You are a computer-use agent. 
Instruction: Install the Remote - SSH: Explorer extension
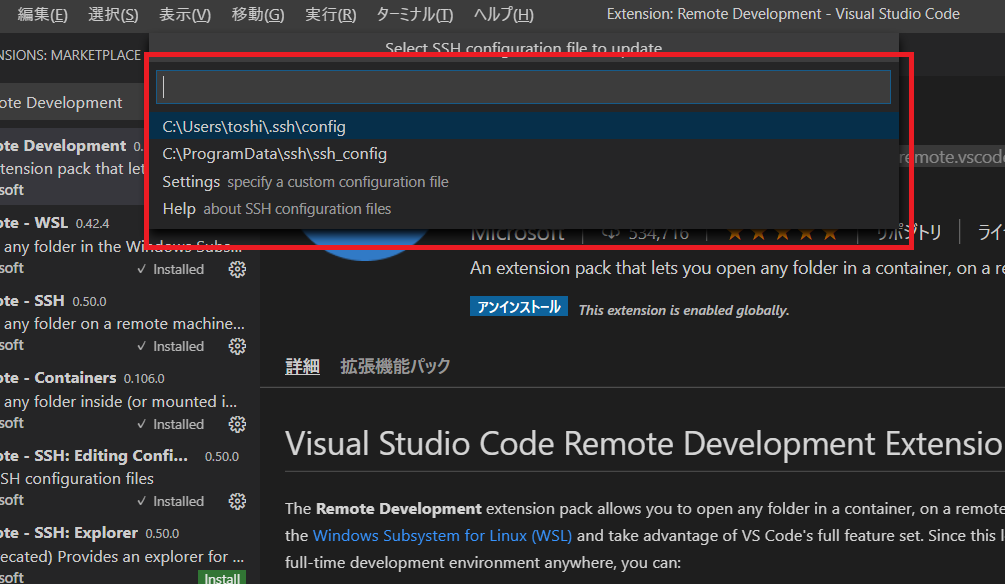coord(222,578)
